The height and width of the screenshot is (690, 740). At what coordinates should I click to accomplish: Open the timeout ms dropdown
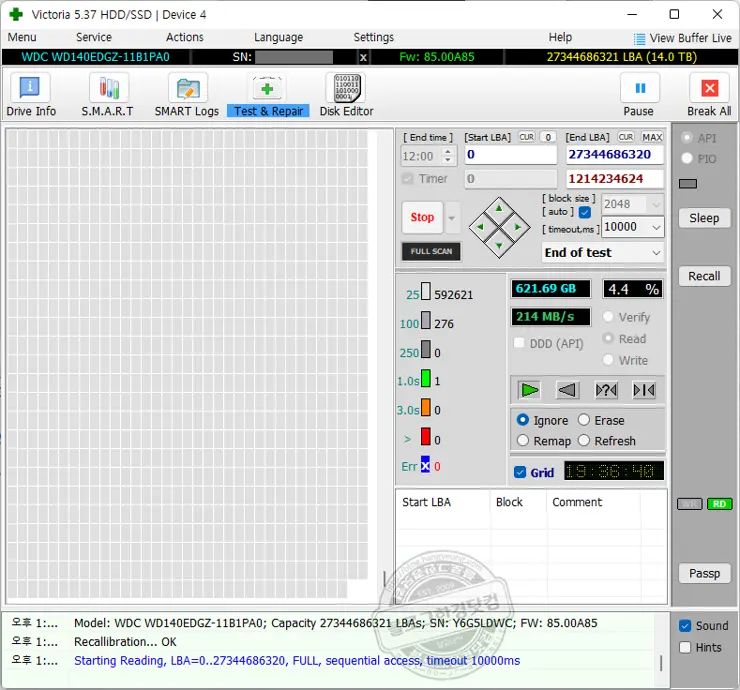point(655,227)
